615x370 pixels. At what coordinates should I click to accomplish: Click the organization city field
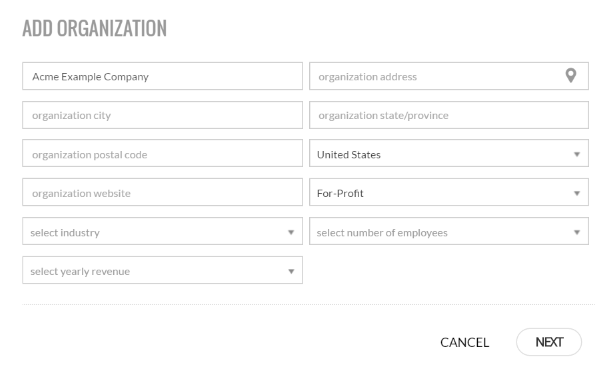tap(162, 115)
